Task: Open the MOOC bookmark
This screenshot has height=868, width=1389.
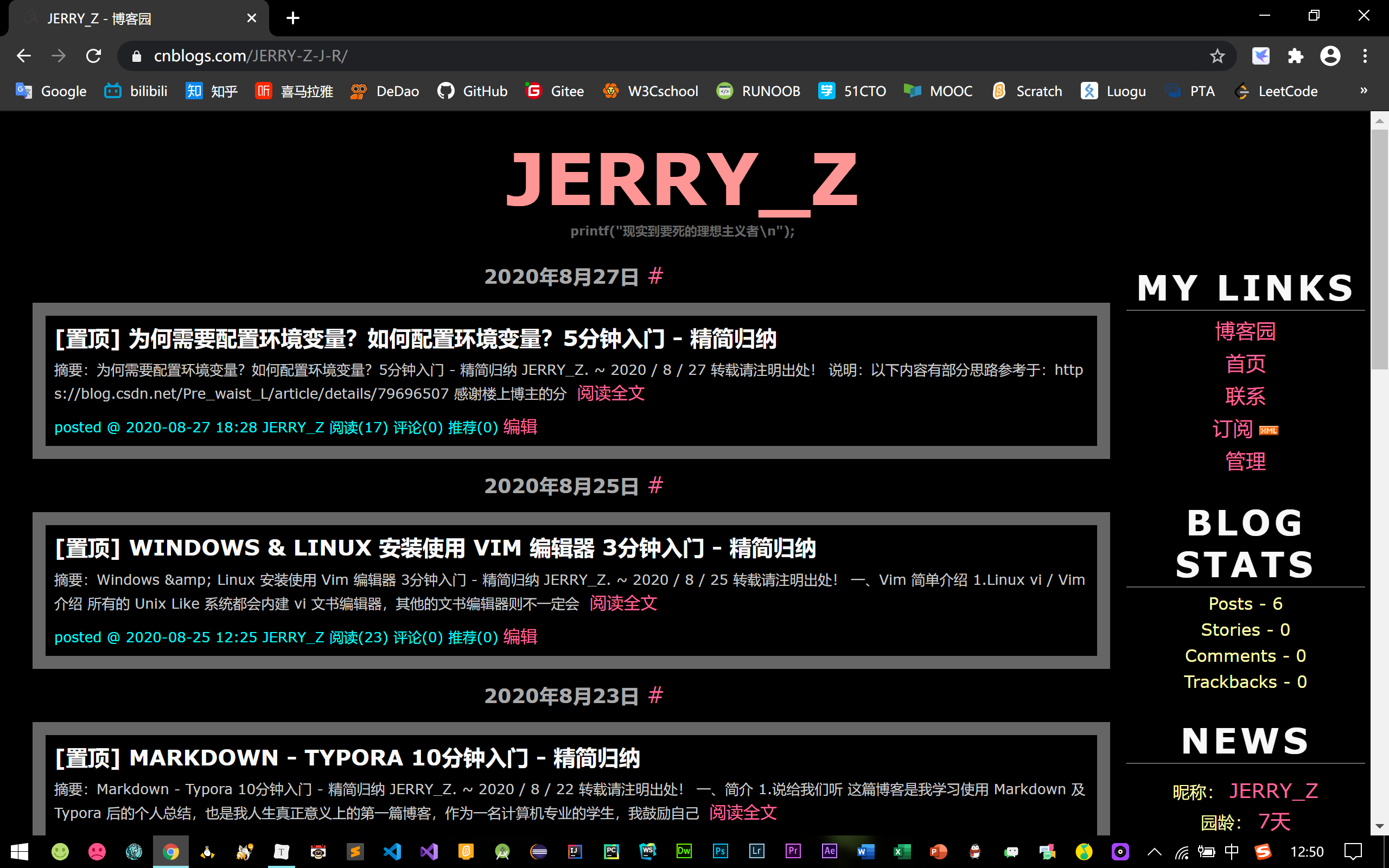Action: coord(938,91)
